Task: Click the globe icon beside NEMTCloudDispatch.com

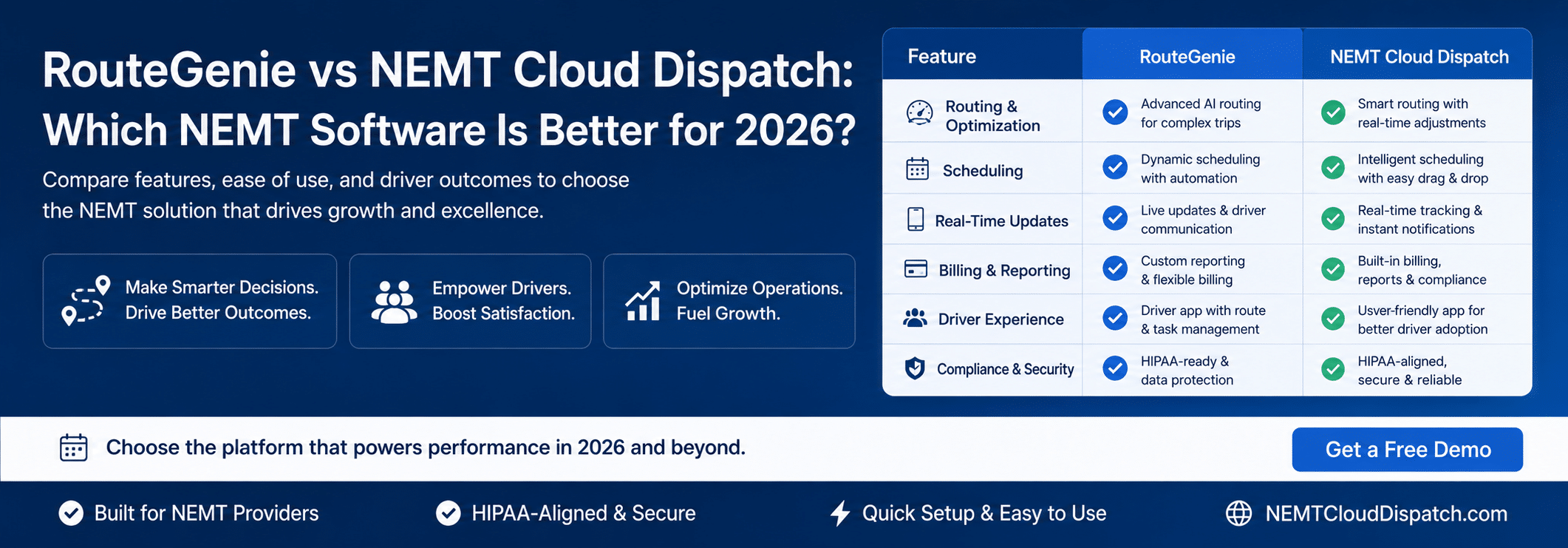Action: [x=1238, y=513]
